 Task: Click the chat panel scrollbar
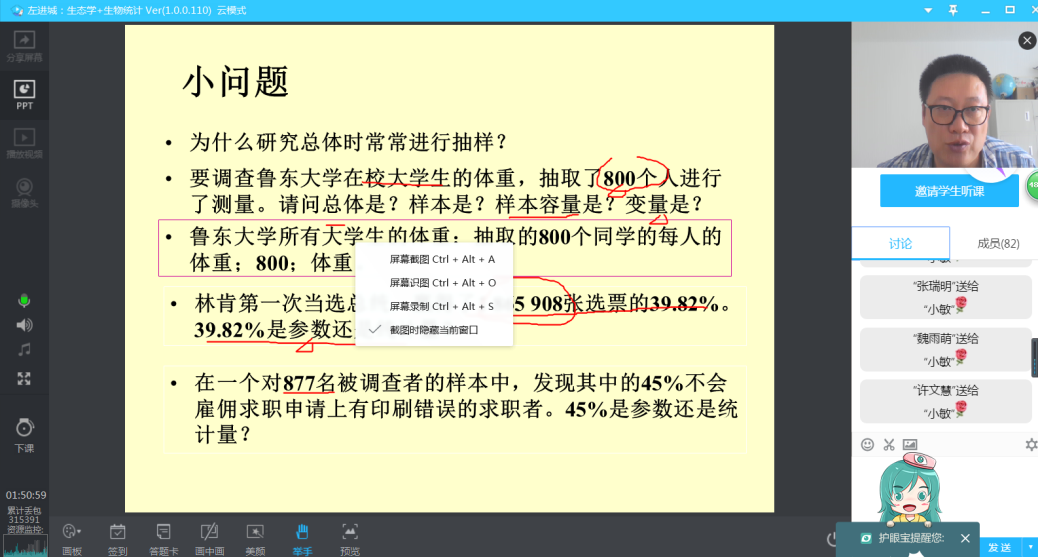[1035, 357]
